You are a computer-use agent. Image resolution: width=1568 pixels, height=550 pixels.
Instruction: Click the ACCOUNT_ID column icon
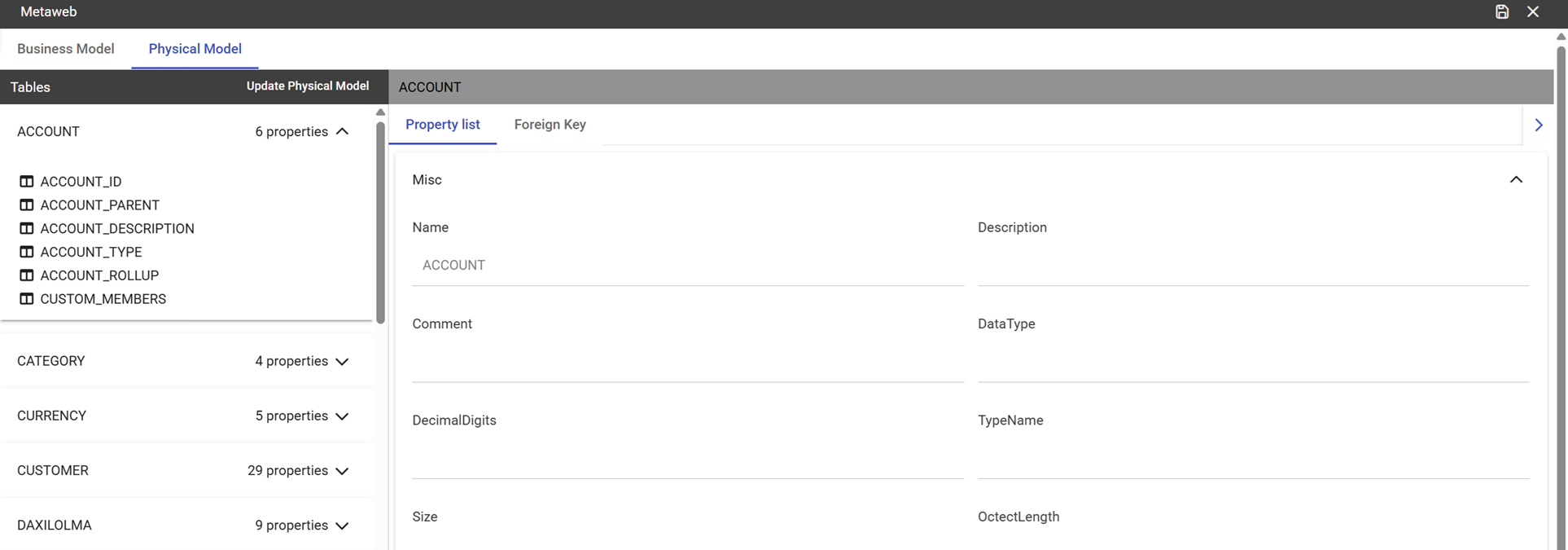(27, 182)
